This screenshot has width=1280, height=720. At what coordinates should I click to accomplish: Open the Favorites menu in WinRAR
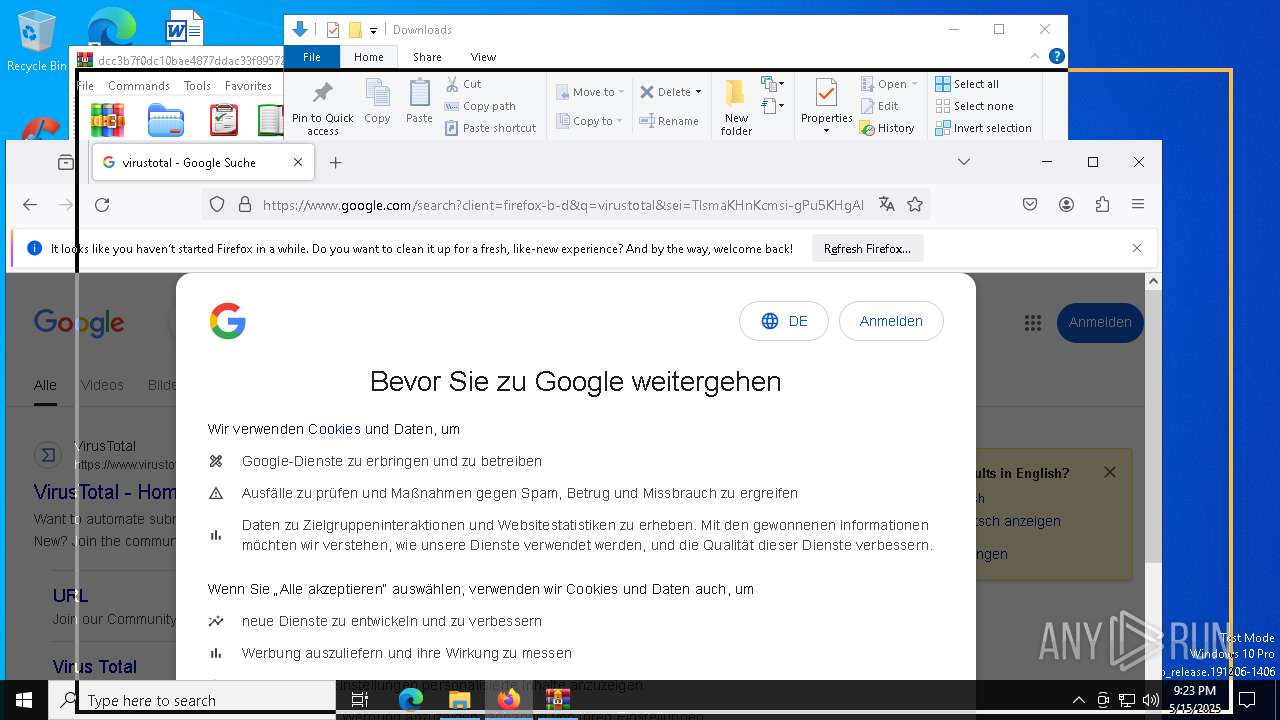(248, 86)
